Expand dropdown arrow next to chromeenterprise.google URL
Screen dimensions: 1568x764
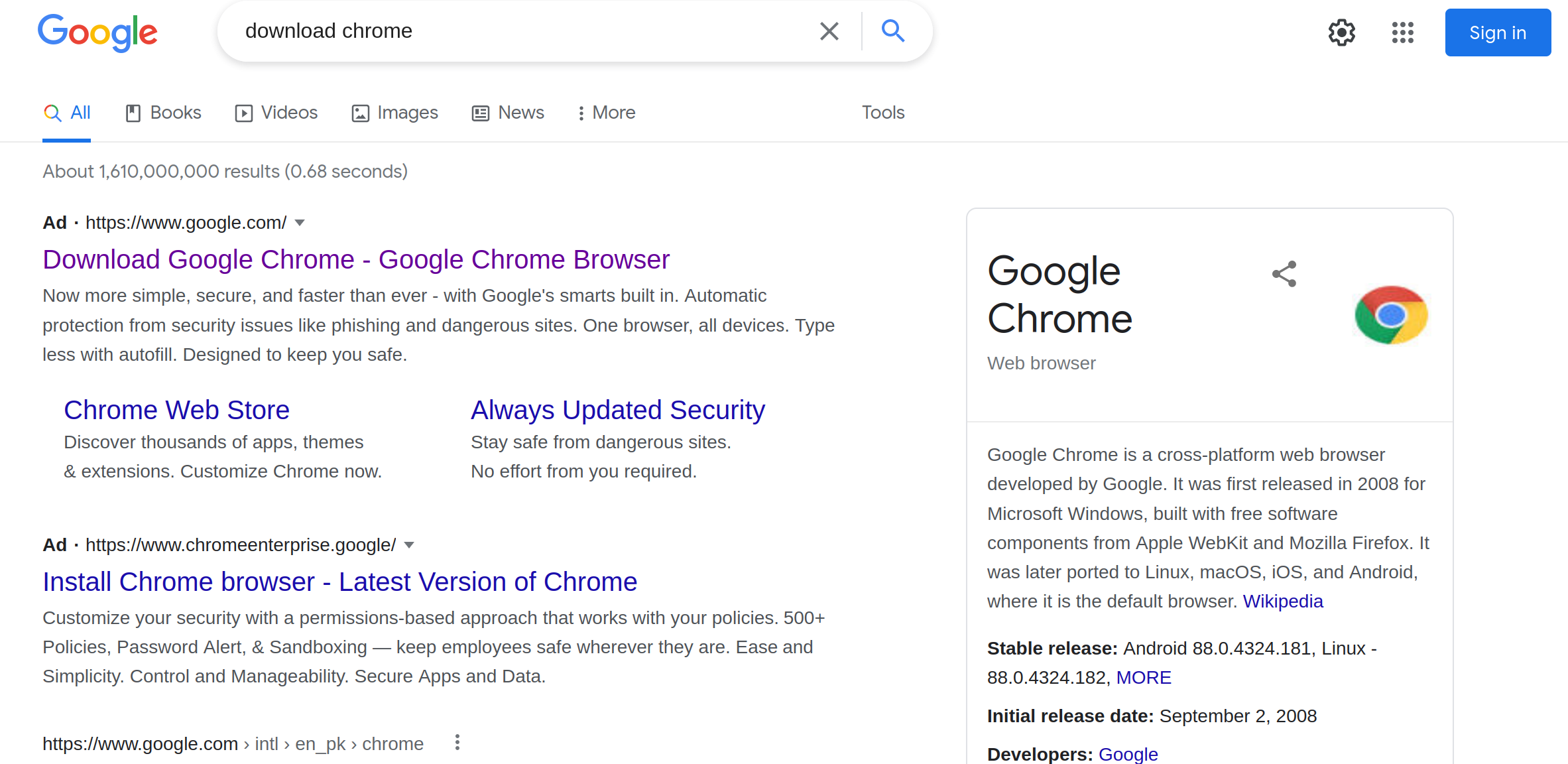409,545
